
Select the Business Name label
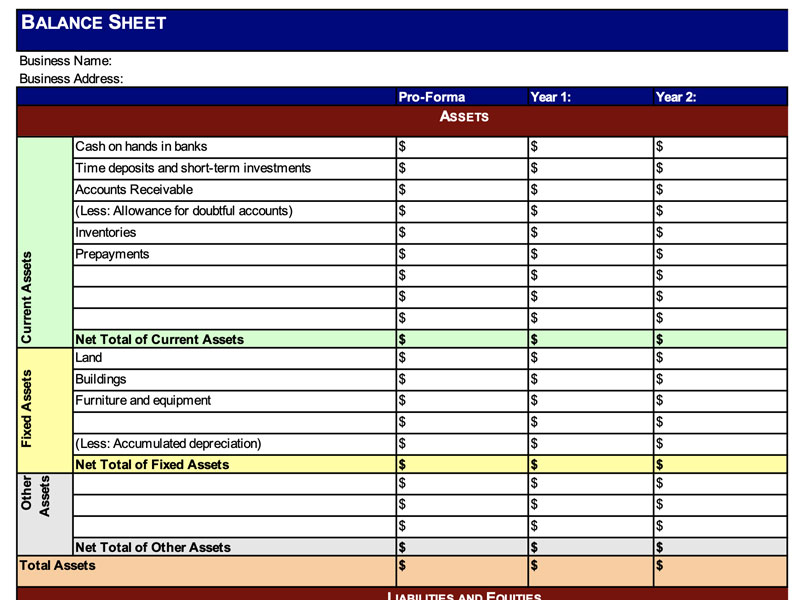(65, 61)
